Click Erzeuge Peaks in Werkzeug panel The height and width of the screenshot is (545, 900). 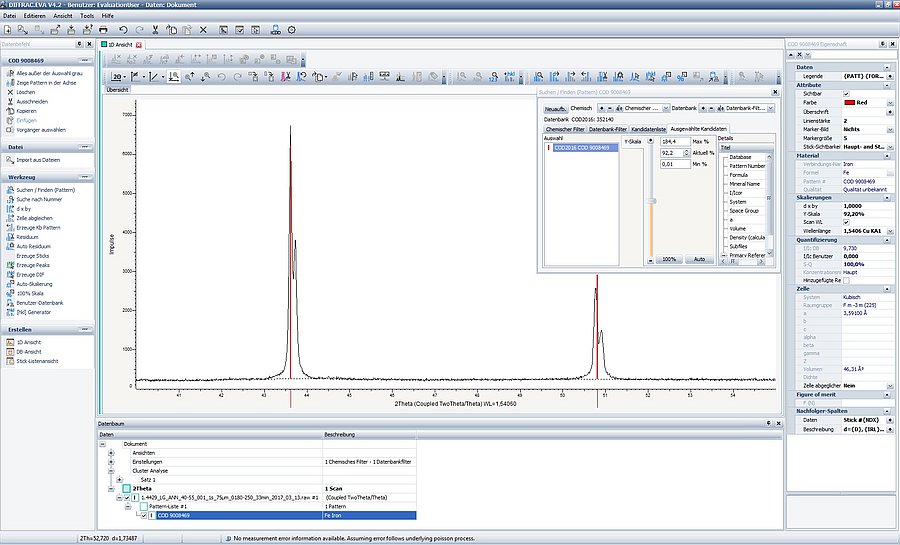tap(32, 265)
